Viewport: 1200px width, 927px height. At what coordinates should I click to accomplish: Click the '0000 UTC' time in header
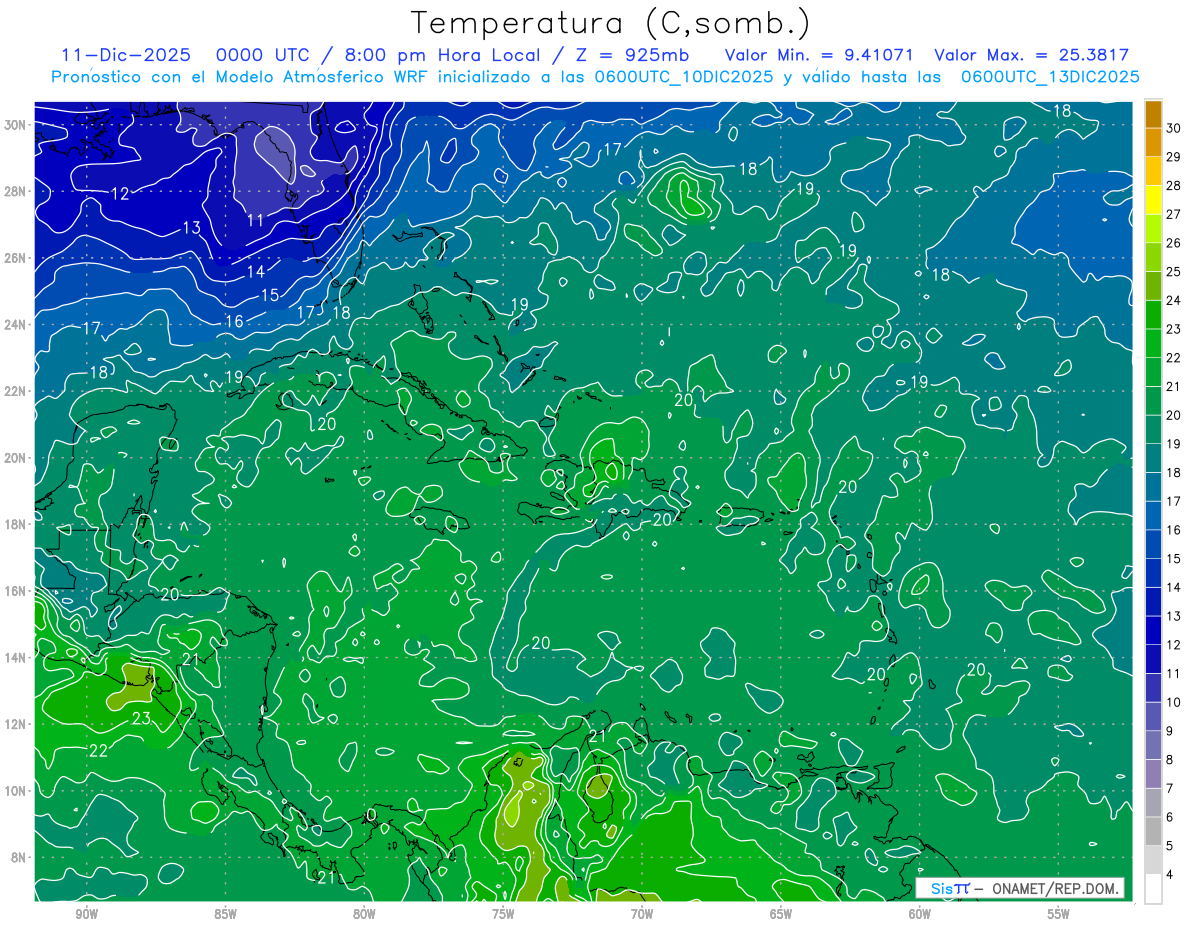tap(264, 55)
